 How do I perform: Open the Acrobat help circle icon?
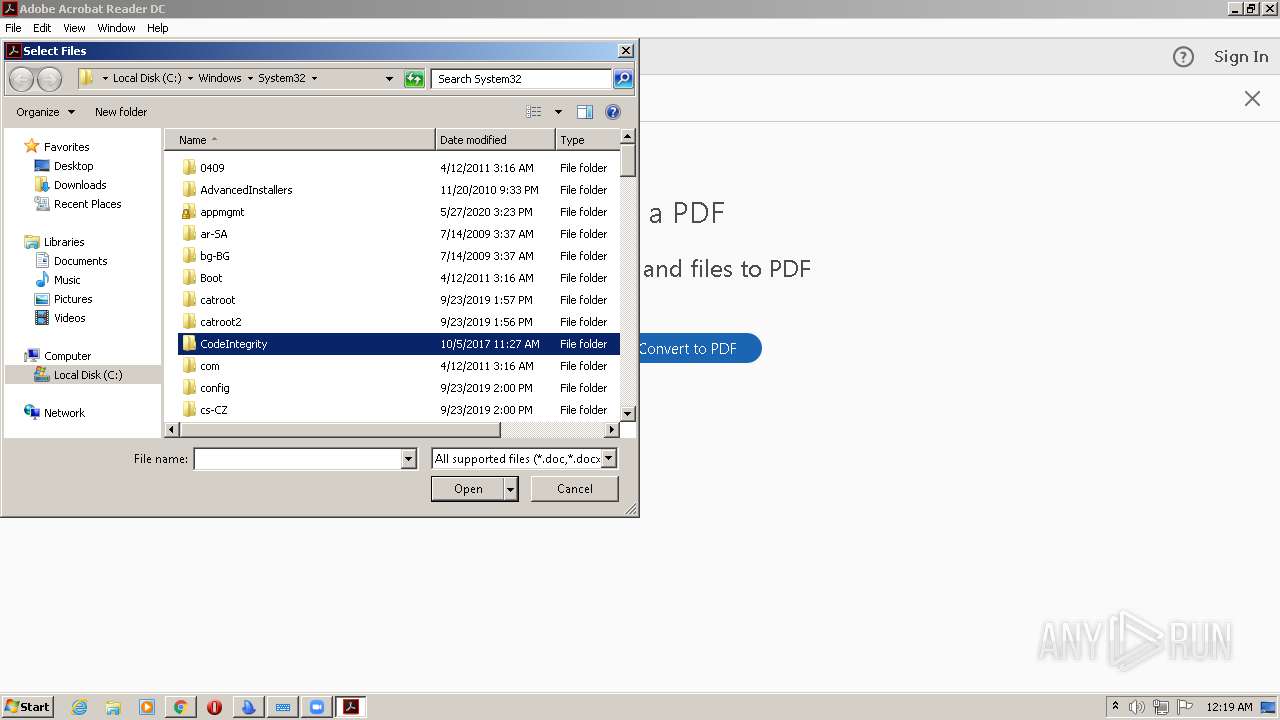tap(1183, 57)
